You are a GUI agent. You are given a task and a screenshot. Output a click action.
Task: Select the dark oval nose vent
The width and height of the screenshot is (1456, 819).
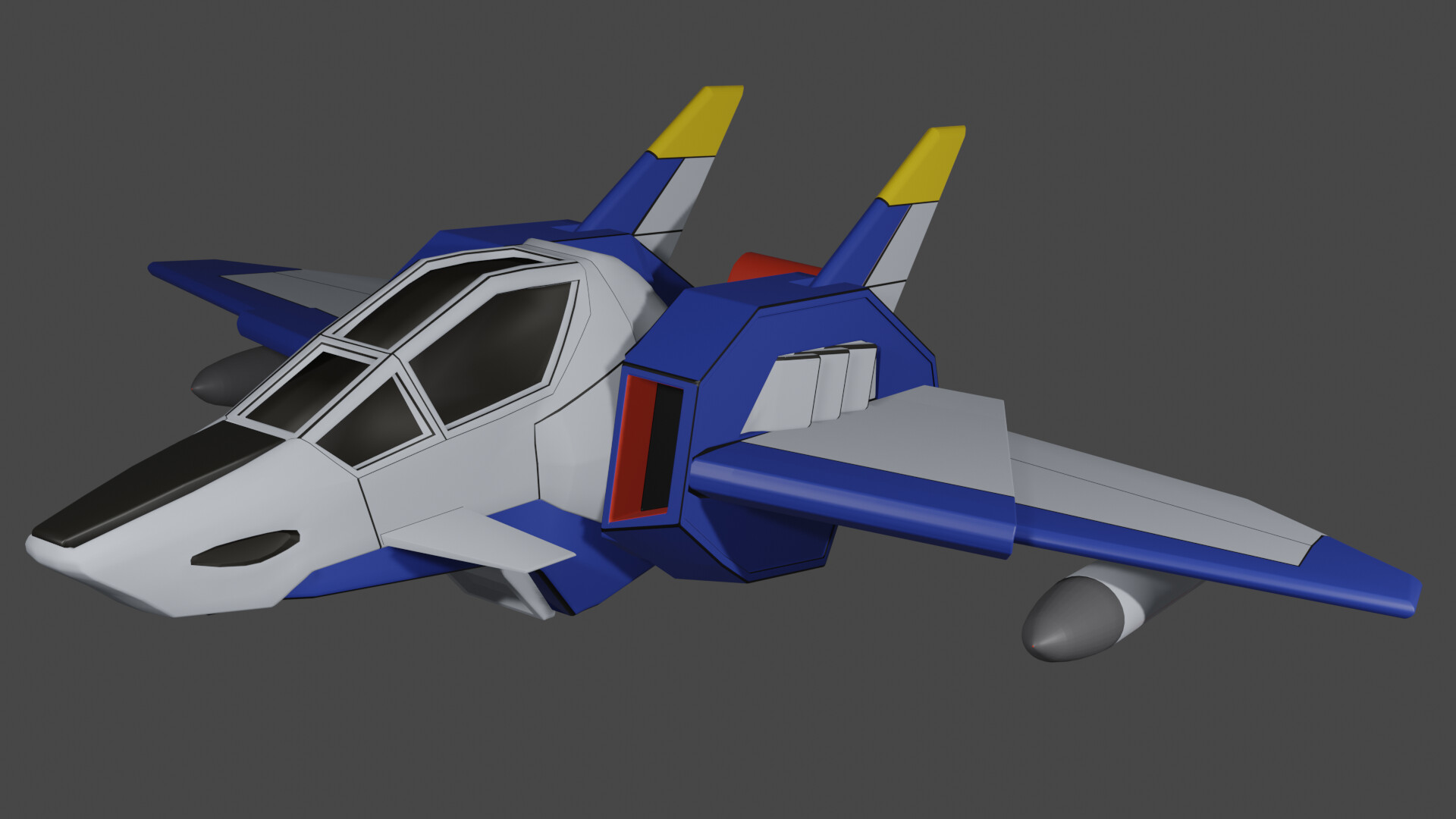[244, 548]
